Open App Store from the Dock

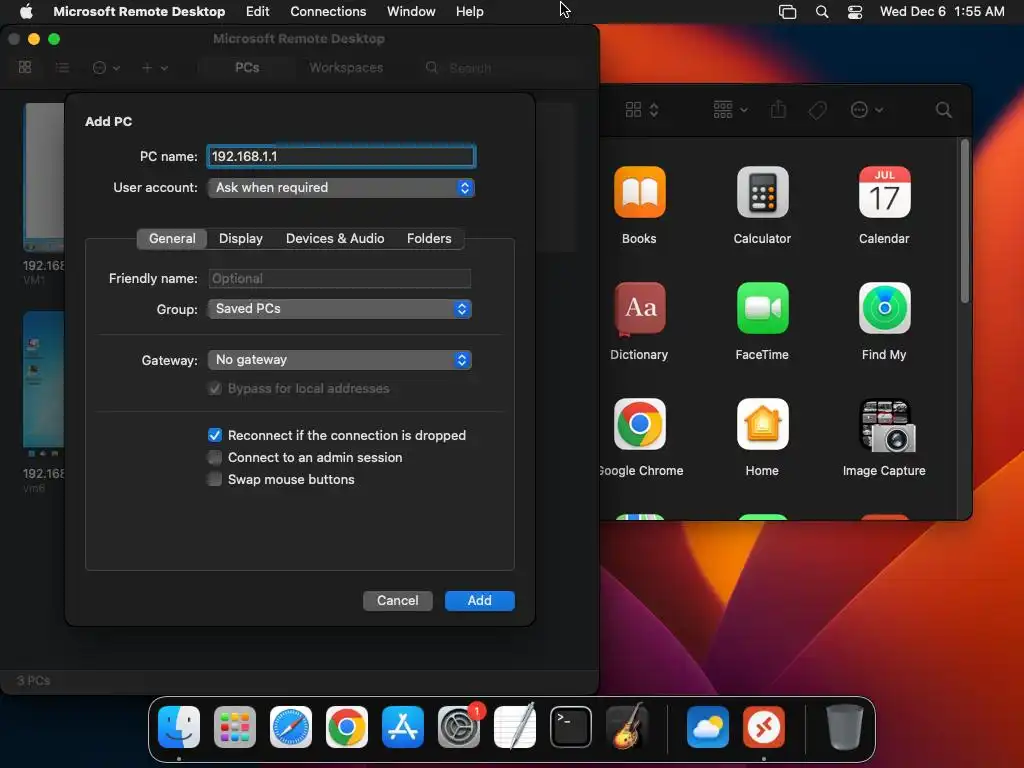pos(403,726)
